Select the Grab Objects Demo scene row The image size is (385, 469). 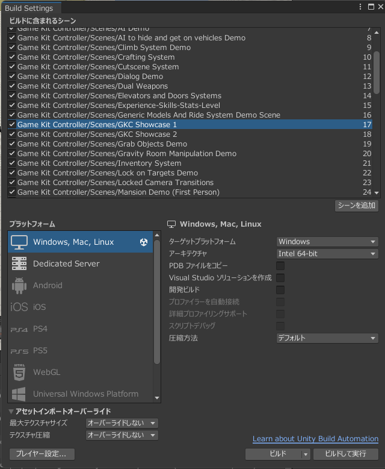point(190,144)
